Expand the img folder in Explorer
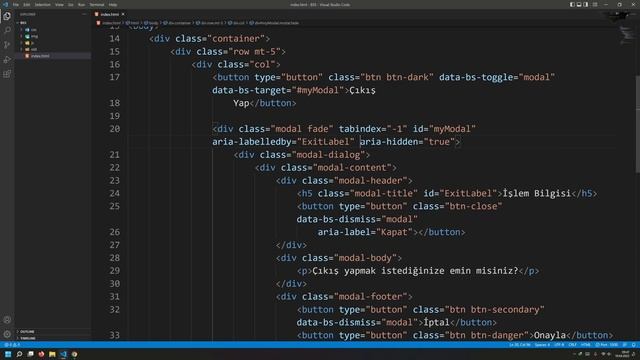This screenshot has height=360, width=640. click(34, 36)
